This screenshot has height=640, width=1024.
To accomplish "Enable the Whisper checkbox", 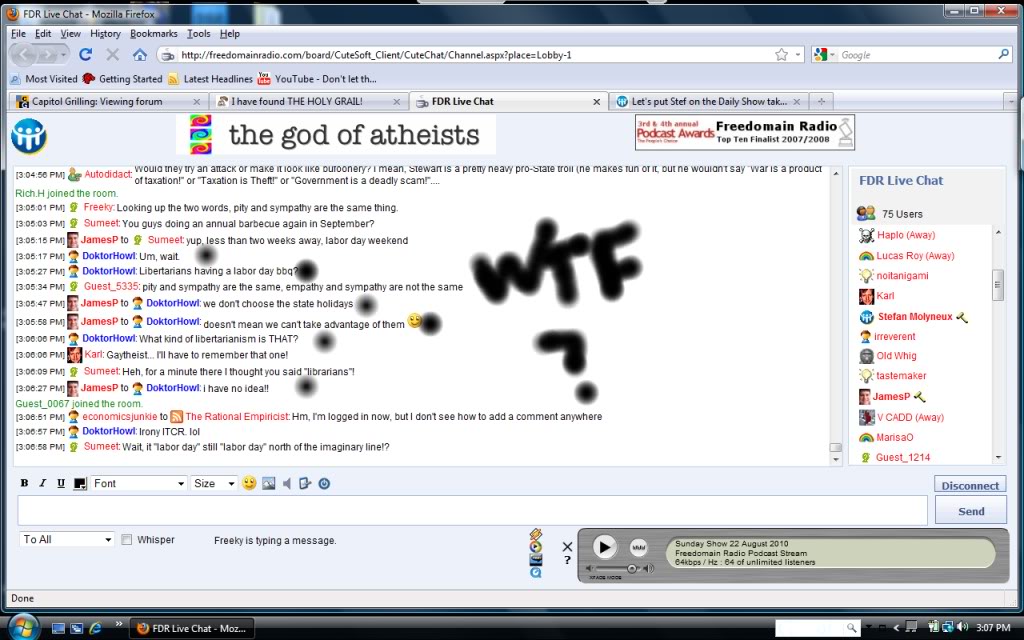I will click(127, 539).
